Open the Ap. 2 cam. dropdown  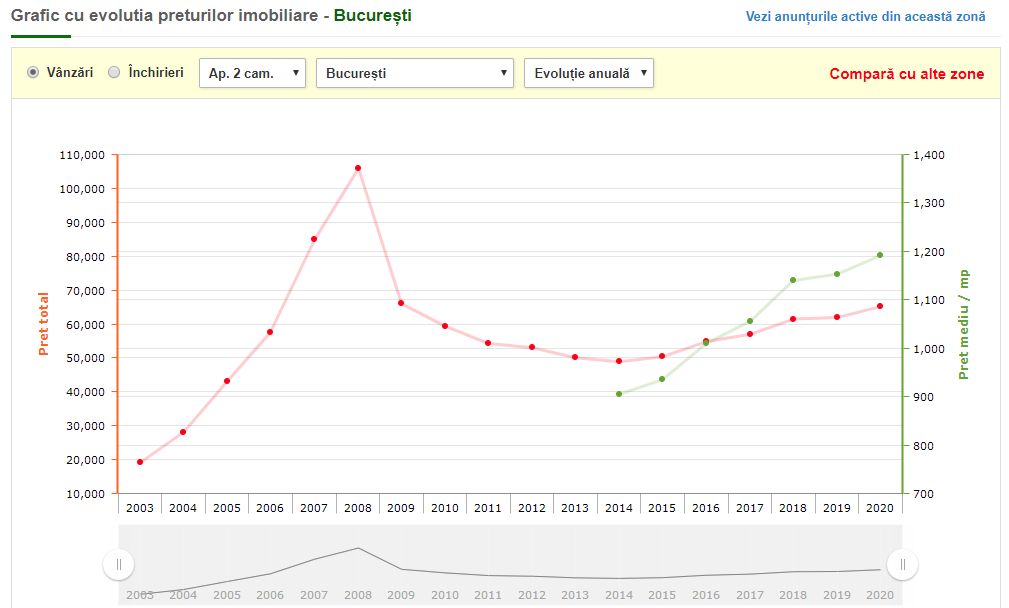coord(252,73)
